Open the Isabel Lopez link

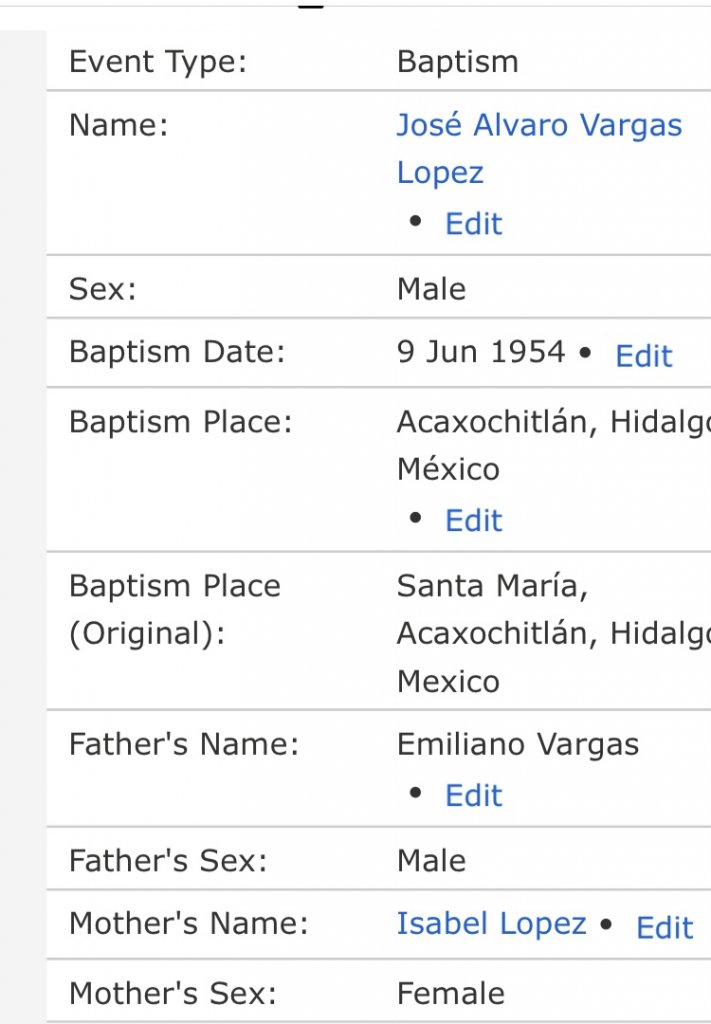[x=491, y=923]
